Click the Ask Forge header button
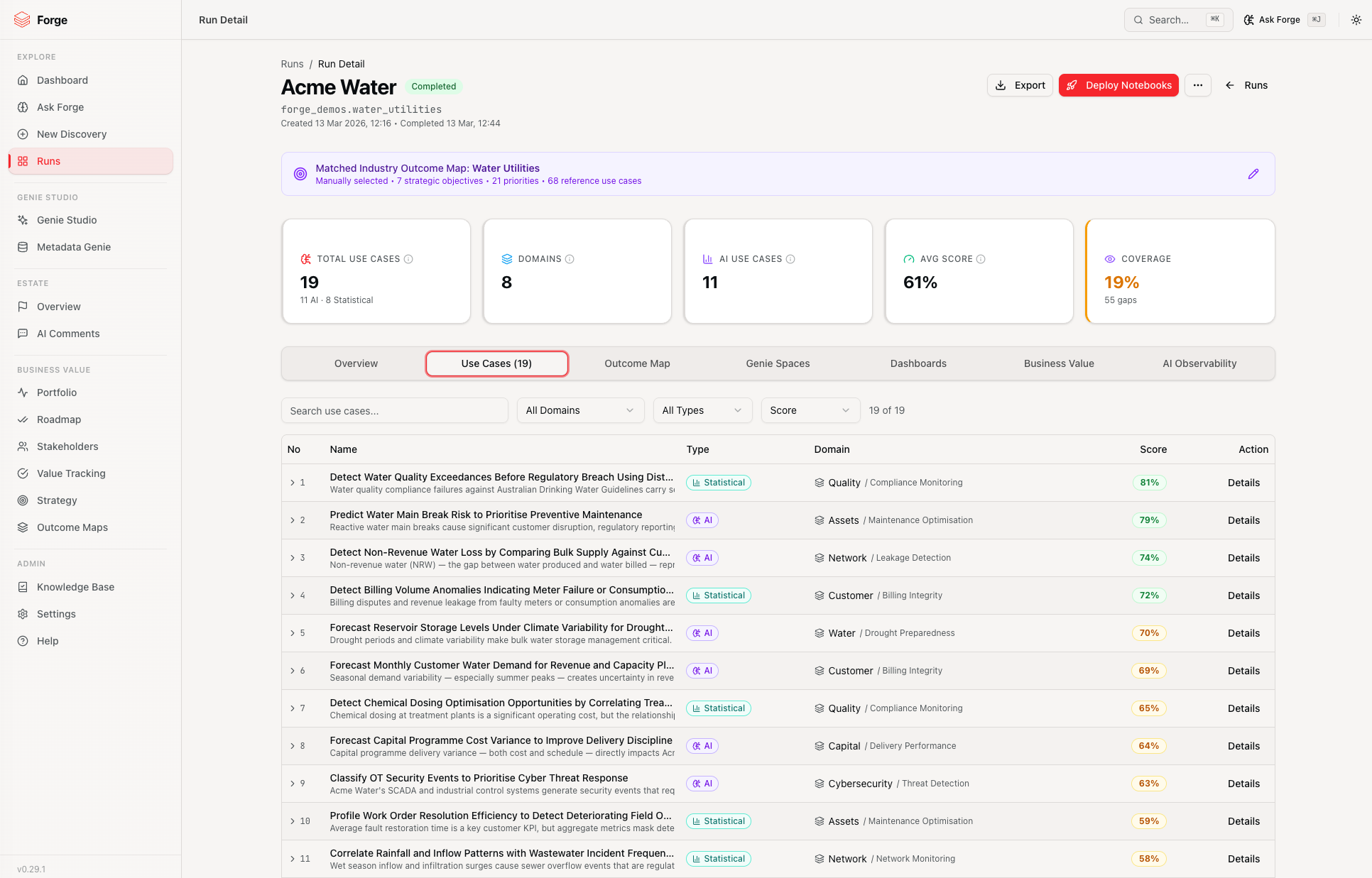Image resolution: width=1372 pixels, height=878 pixels. pyautogui.click(x=1284, y=20)
